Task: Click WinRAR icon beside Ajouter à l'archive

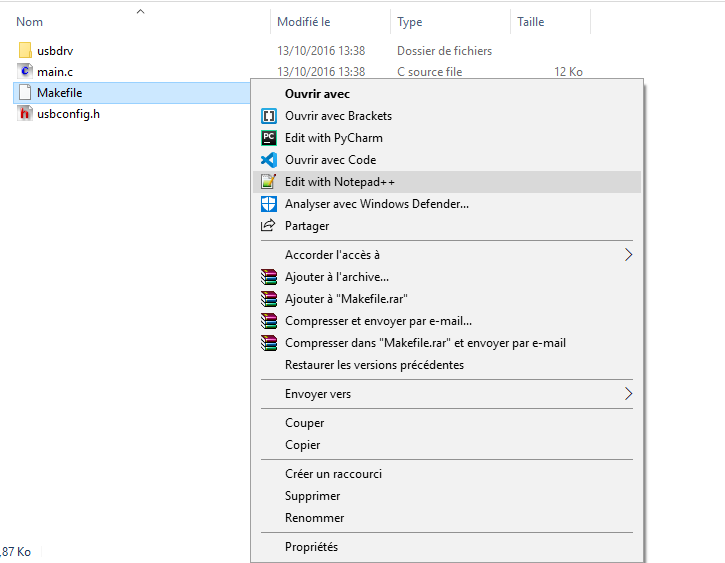Action: (x=268, y=277)
